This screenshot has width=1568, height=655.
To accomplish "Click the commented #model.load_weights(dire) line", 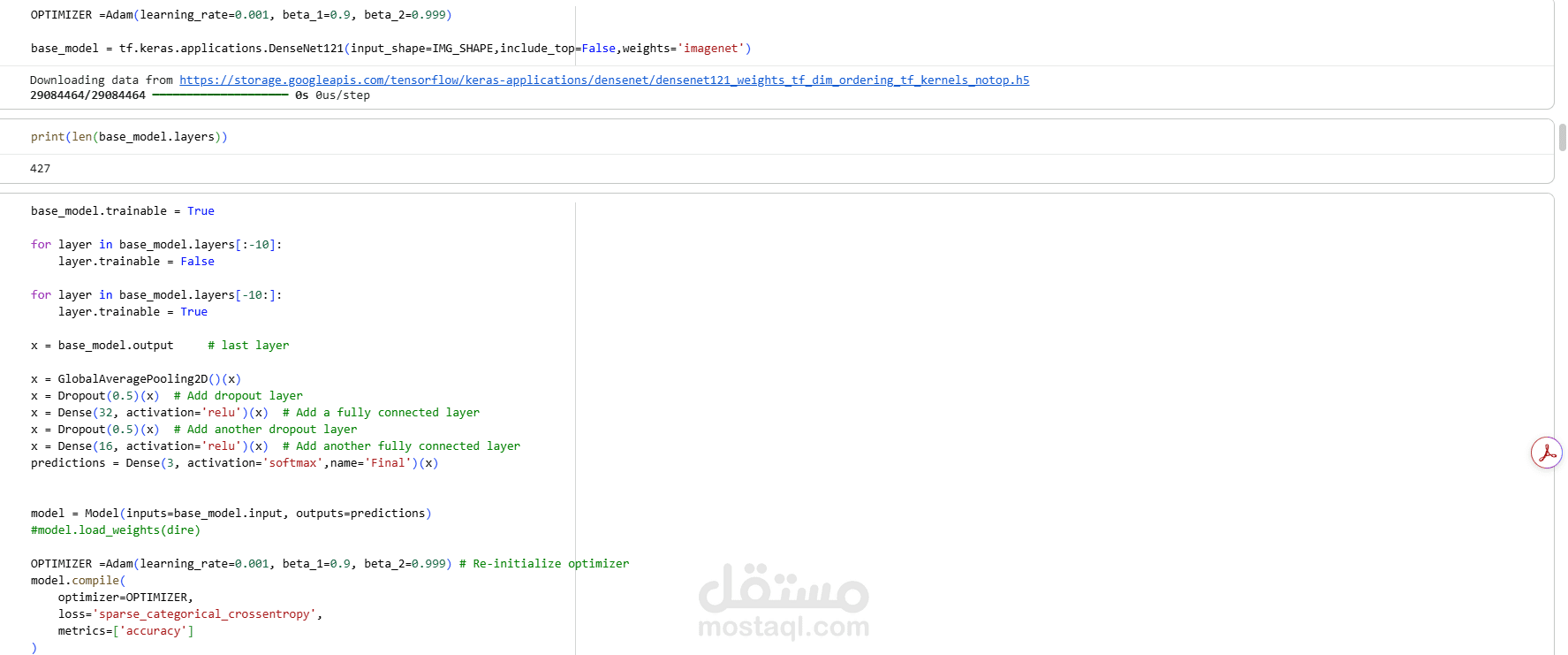I will (116, 530).
